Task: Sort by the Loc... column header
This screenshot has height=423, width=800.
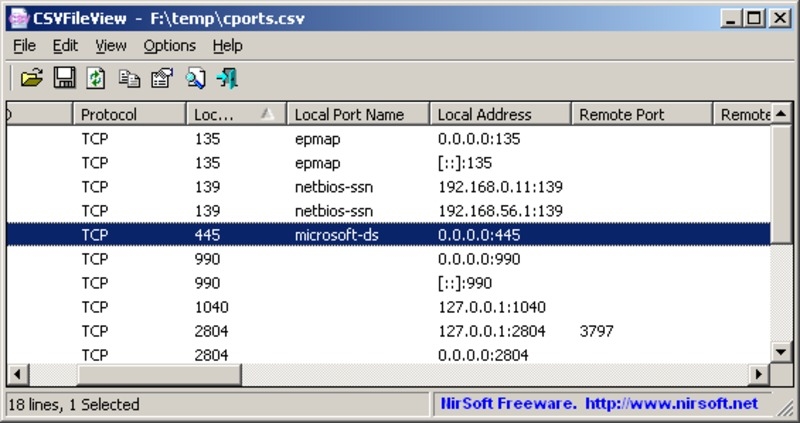Action: pos(236,114)
